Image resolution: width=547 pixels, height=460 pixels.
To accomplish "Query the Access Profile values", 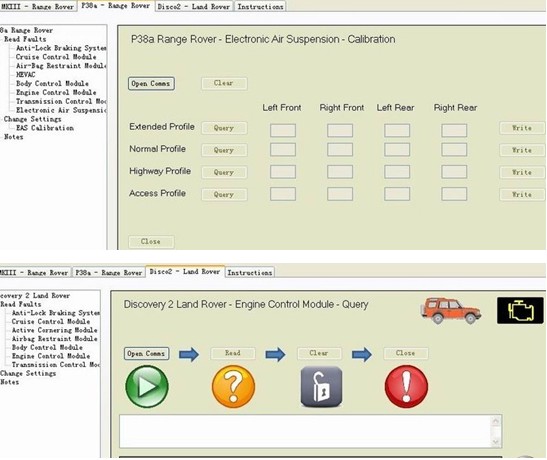I will [224, 195].
